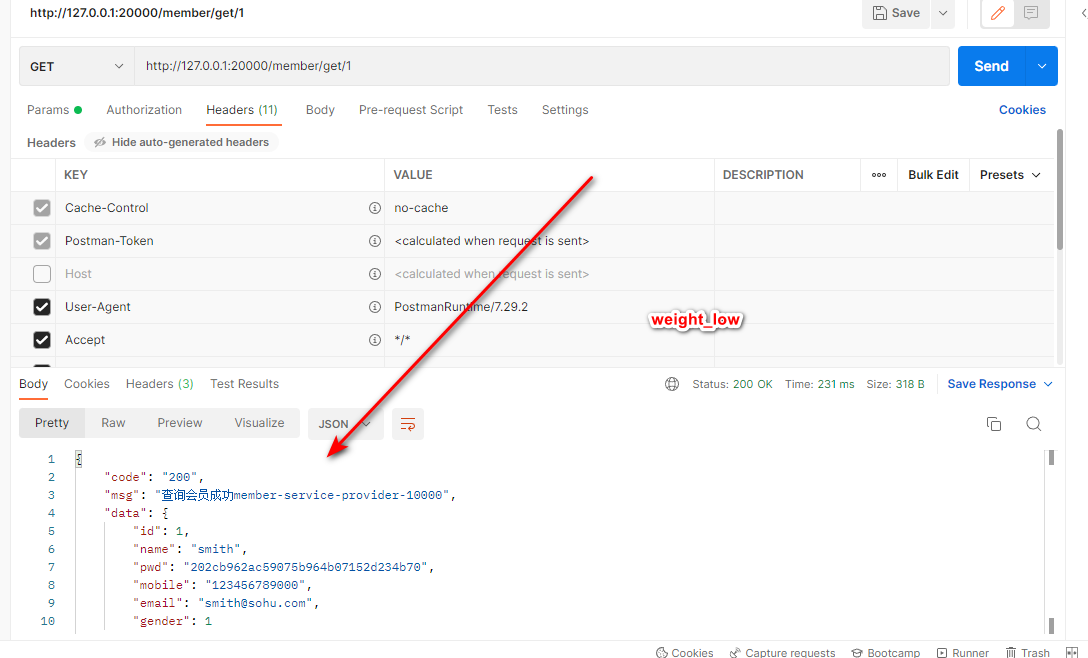This screenshot has width=1088, height=658.
Task: Toggle line wrap in response body
Action: pos(408,424)
